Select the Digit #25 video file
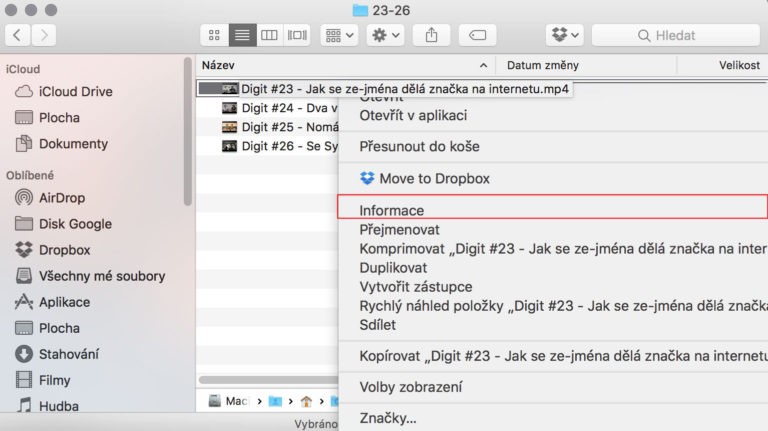768x431 pixels. [280, 127]
